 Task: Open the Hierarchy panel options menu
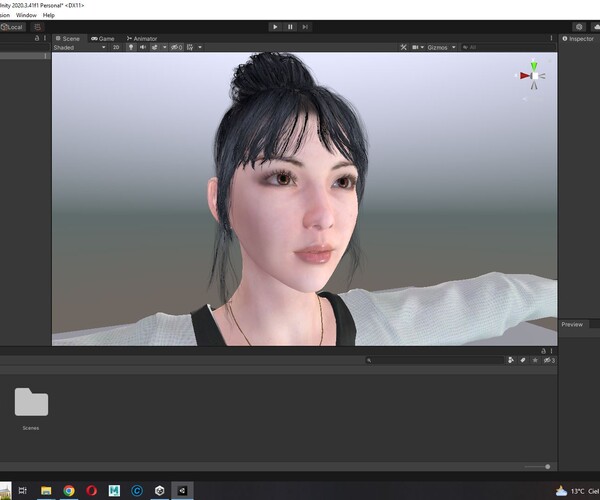[x=45, y=38]
